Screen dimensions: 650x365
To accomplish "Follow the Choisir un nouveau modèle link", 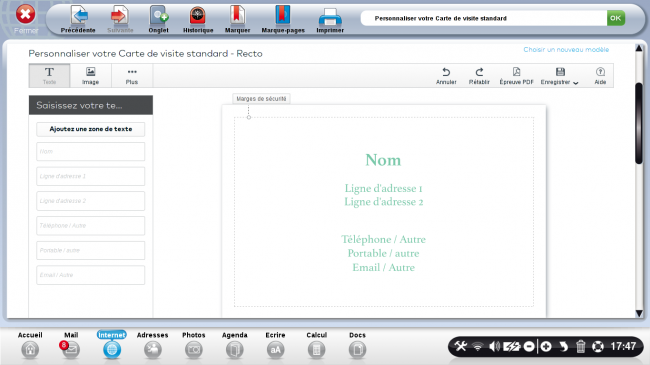I will pyautogui.click(x=566, y=50).
